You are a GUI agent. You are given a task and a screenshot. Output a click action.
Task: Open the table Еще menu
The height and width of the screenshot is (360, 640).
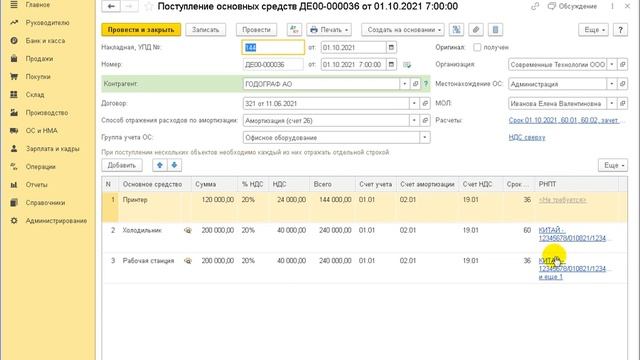pyautogui.click(x=613, y=165)
